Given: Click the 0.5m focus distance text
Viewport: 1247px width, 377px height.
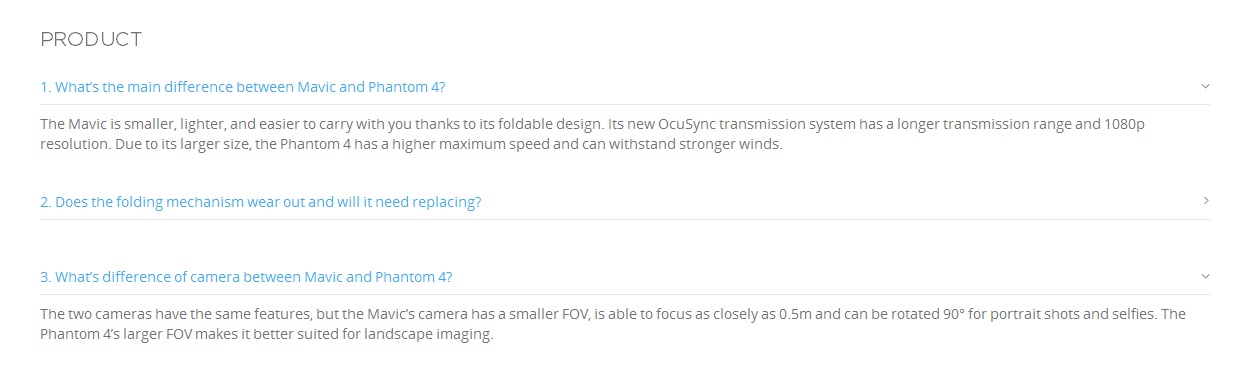Looking at the screenshot, I should [797, 314].
